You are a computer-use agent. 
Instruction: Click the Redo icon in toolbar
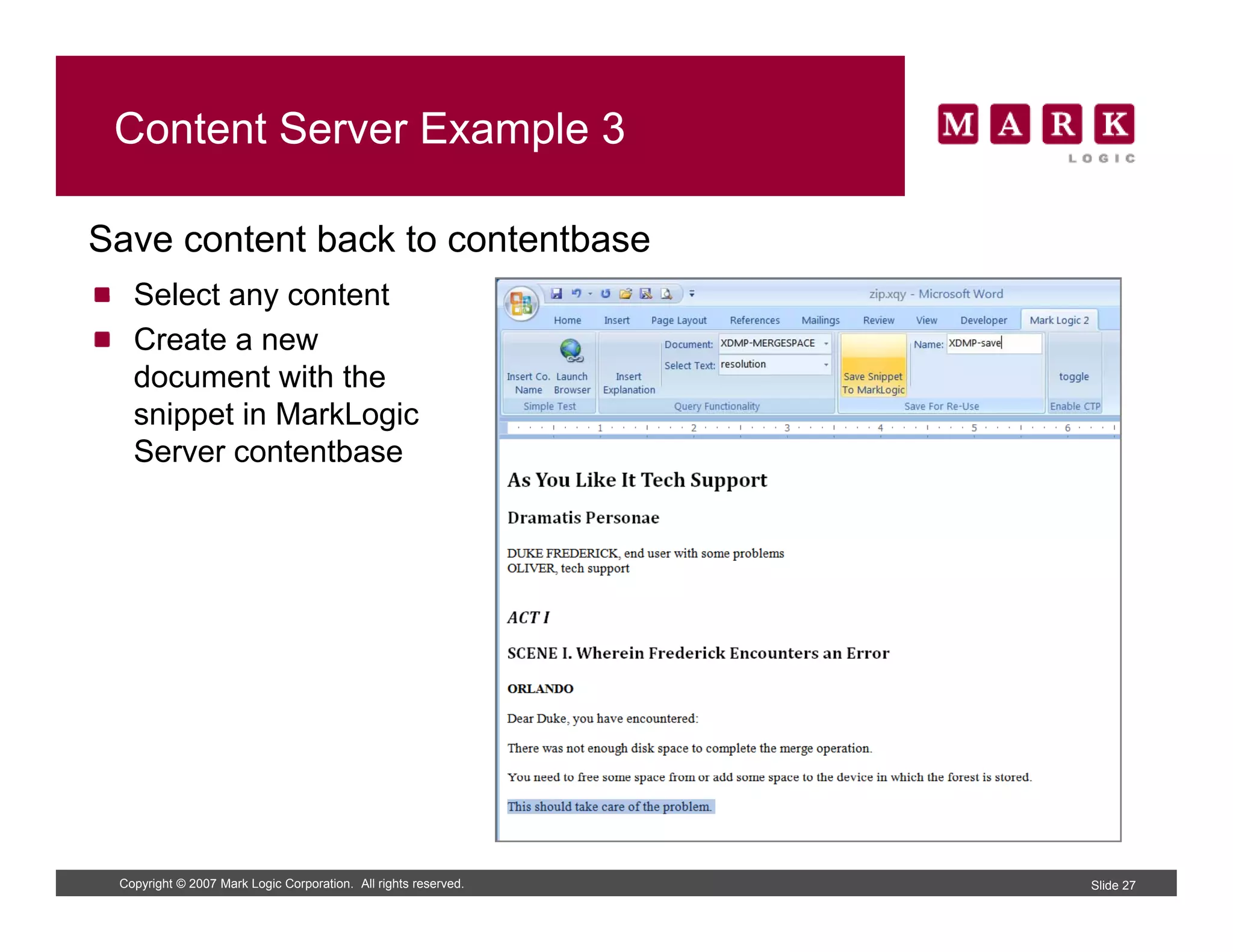[606, 294]
